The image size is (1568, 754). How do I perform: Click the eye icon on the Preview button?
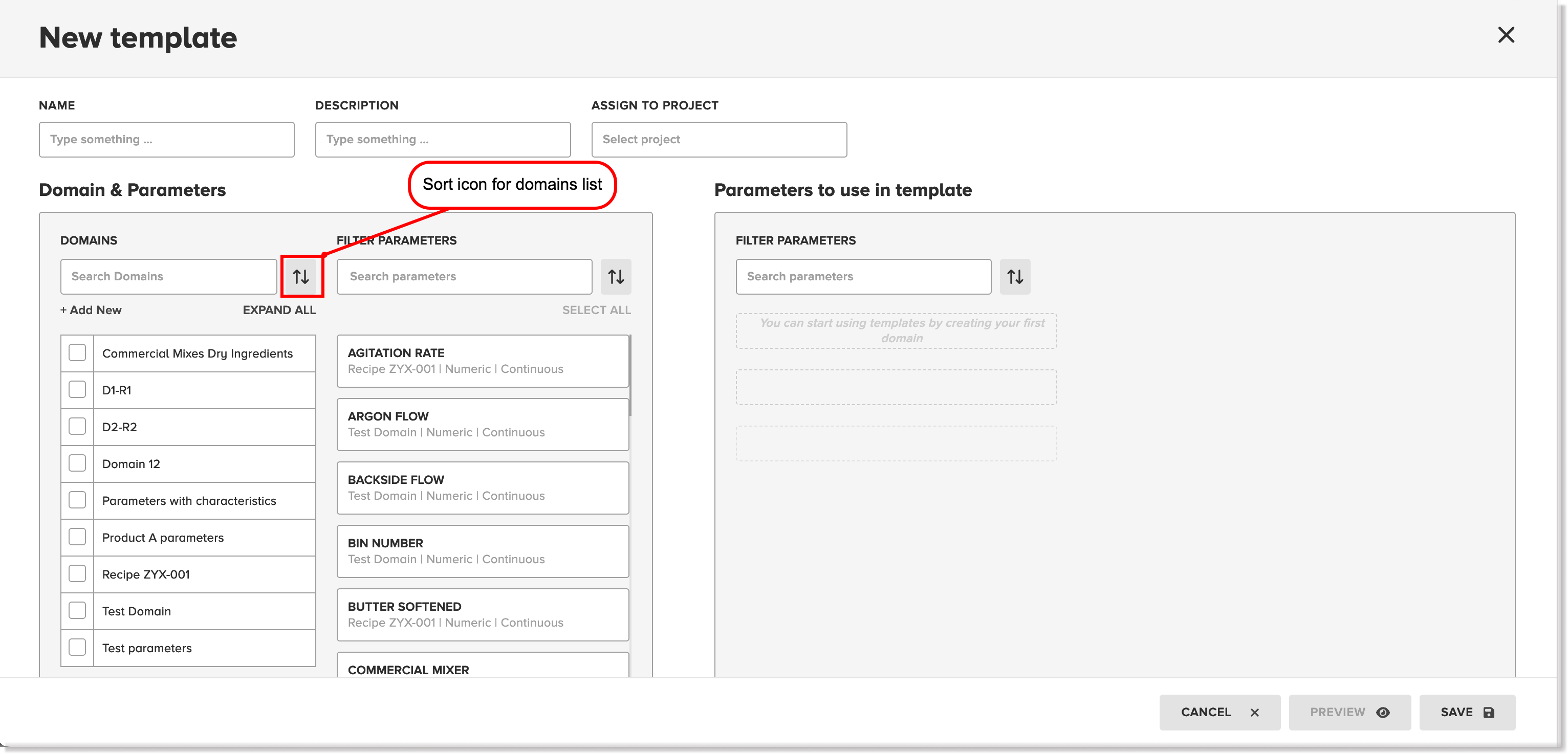(x=1383, y=712)
